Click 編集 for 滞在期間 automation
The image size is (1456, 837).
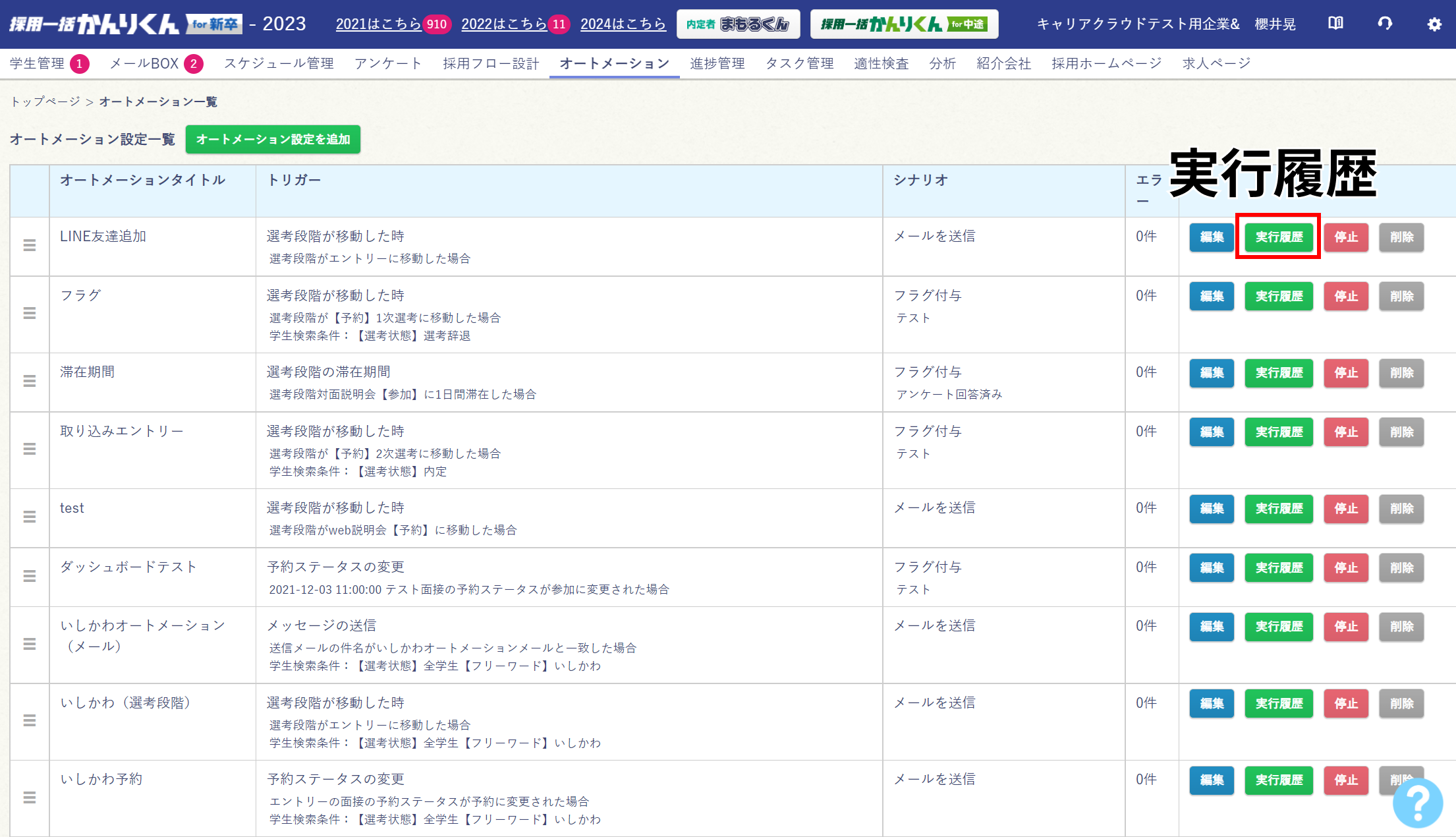tap(1211, 373)
